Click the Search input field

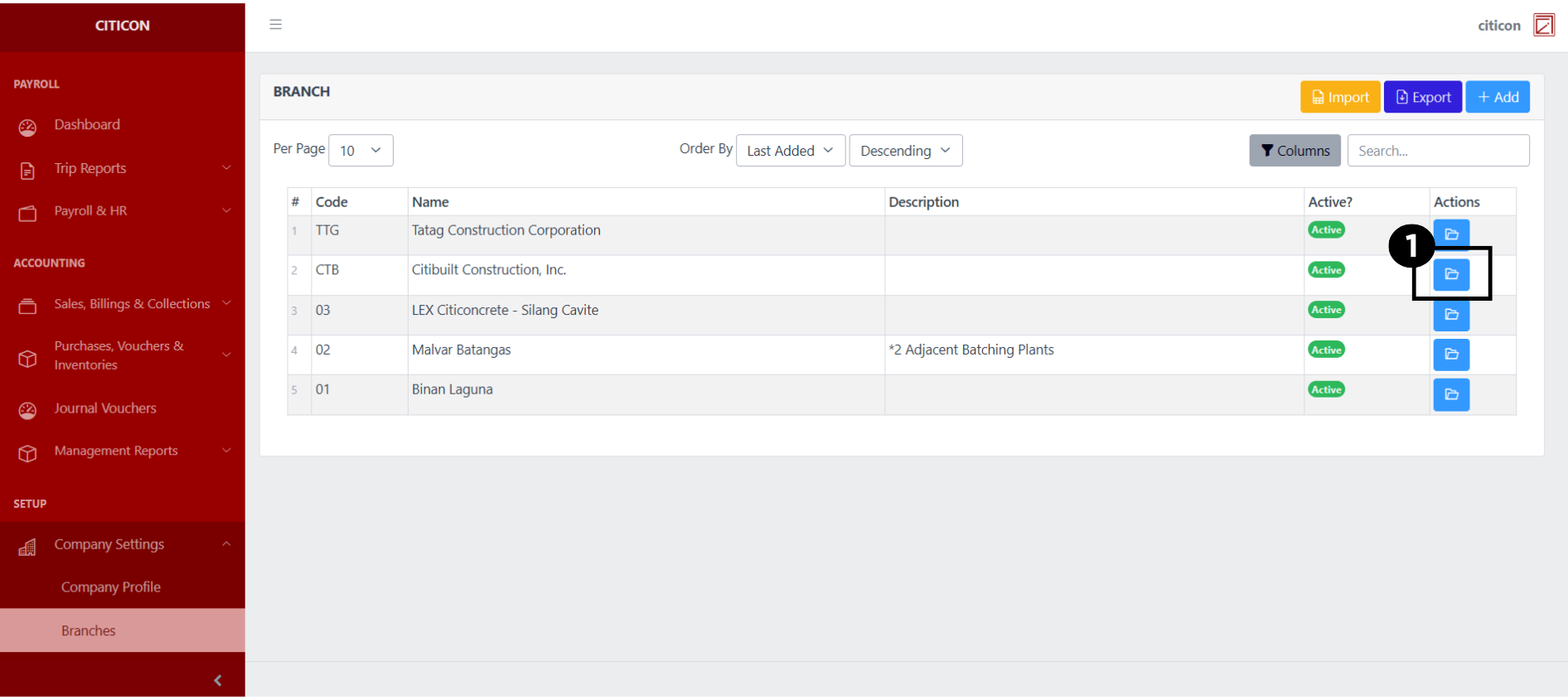pyautogui.click(x=1438, y=151)
